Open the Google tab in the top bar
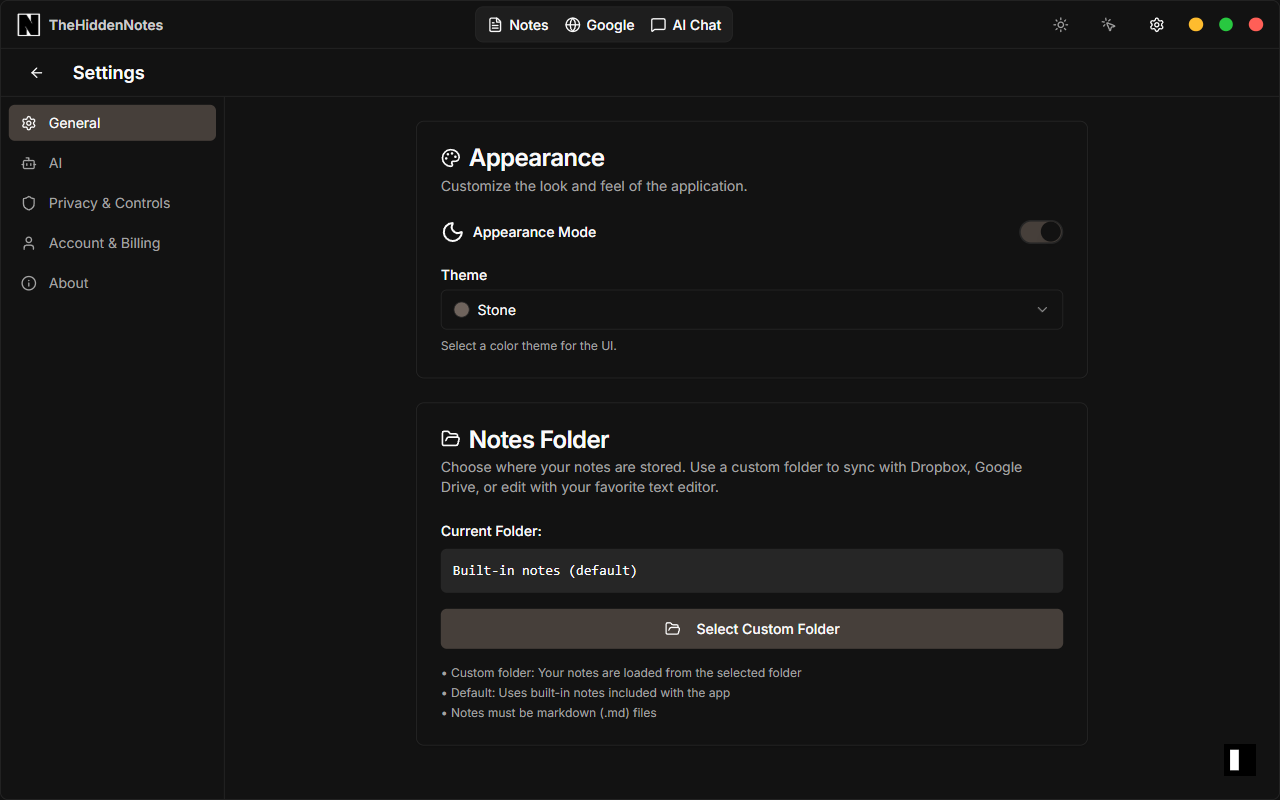Screen dimensions: 1280x800 [x=599, y=24]
